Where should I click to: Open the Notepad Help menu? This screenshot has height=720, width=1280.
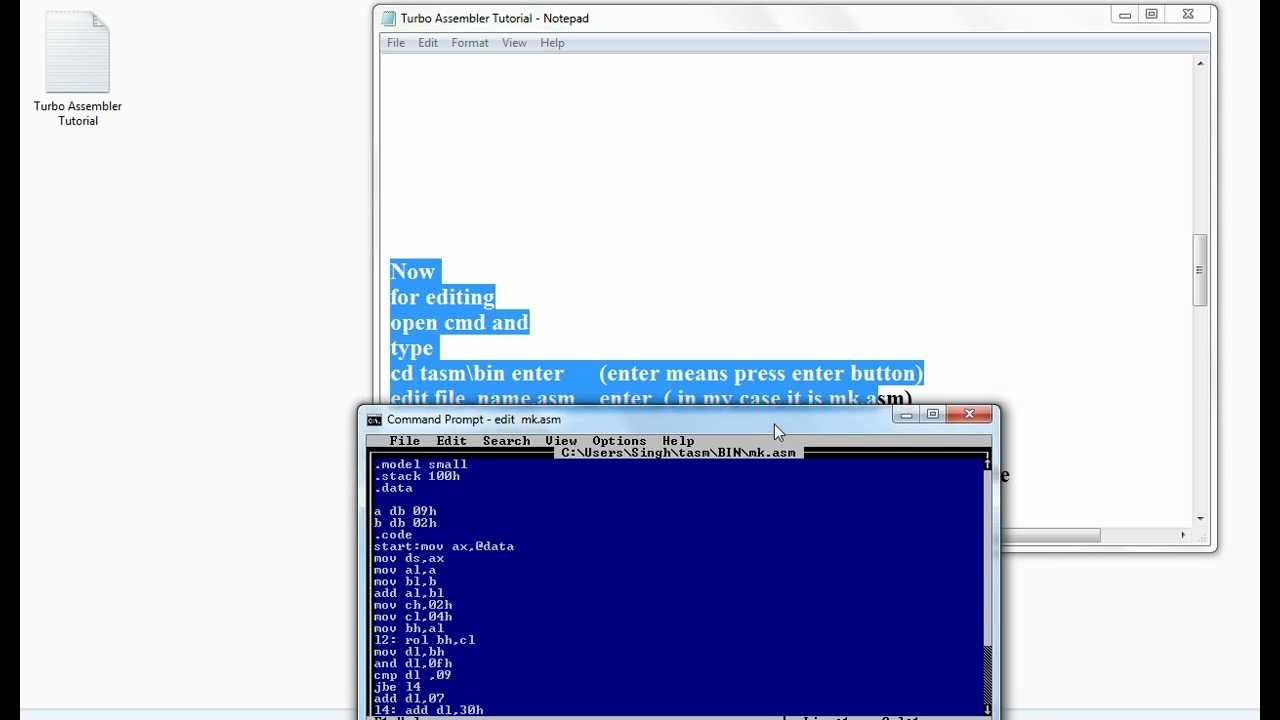[552, 43]
